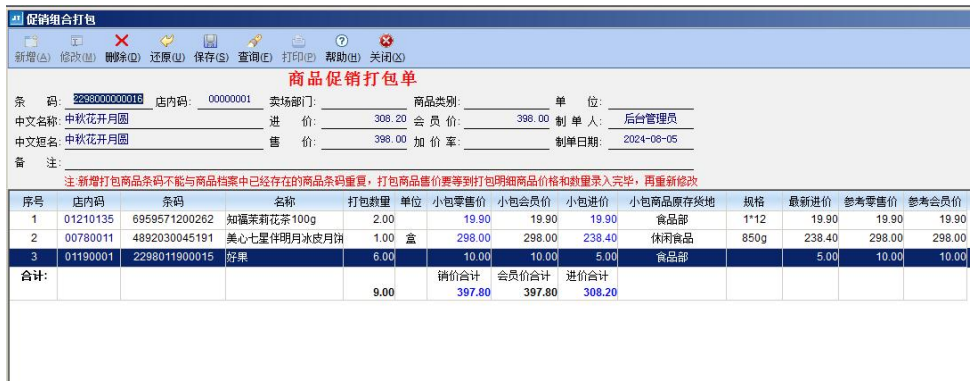
Task: Select the 知福茉莉花茶100g name cell
Action: tap(284, 219)
